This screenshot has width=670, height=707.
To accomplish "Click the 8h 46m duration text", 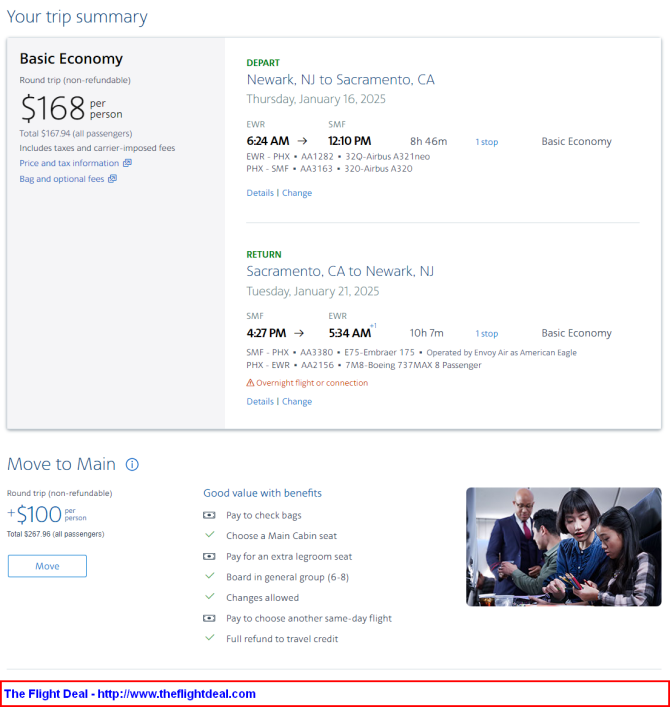I will click(428, 142).
